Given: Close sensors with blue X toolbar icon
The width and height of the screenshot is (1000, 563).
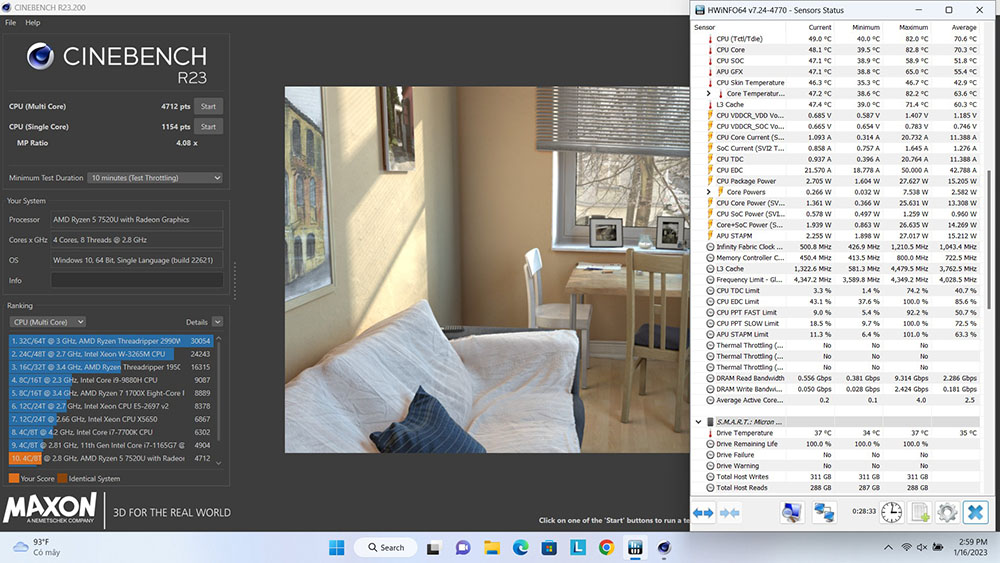Looking at the screenshot, I should point(976,512).
